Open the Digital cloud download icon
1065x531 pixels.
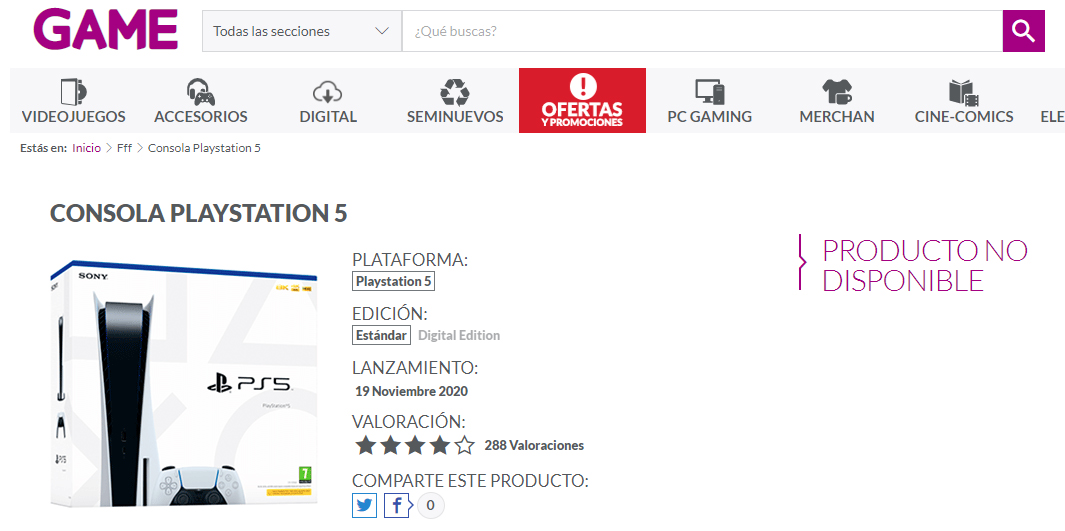coord(327,92)
